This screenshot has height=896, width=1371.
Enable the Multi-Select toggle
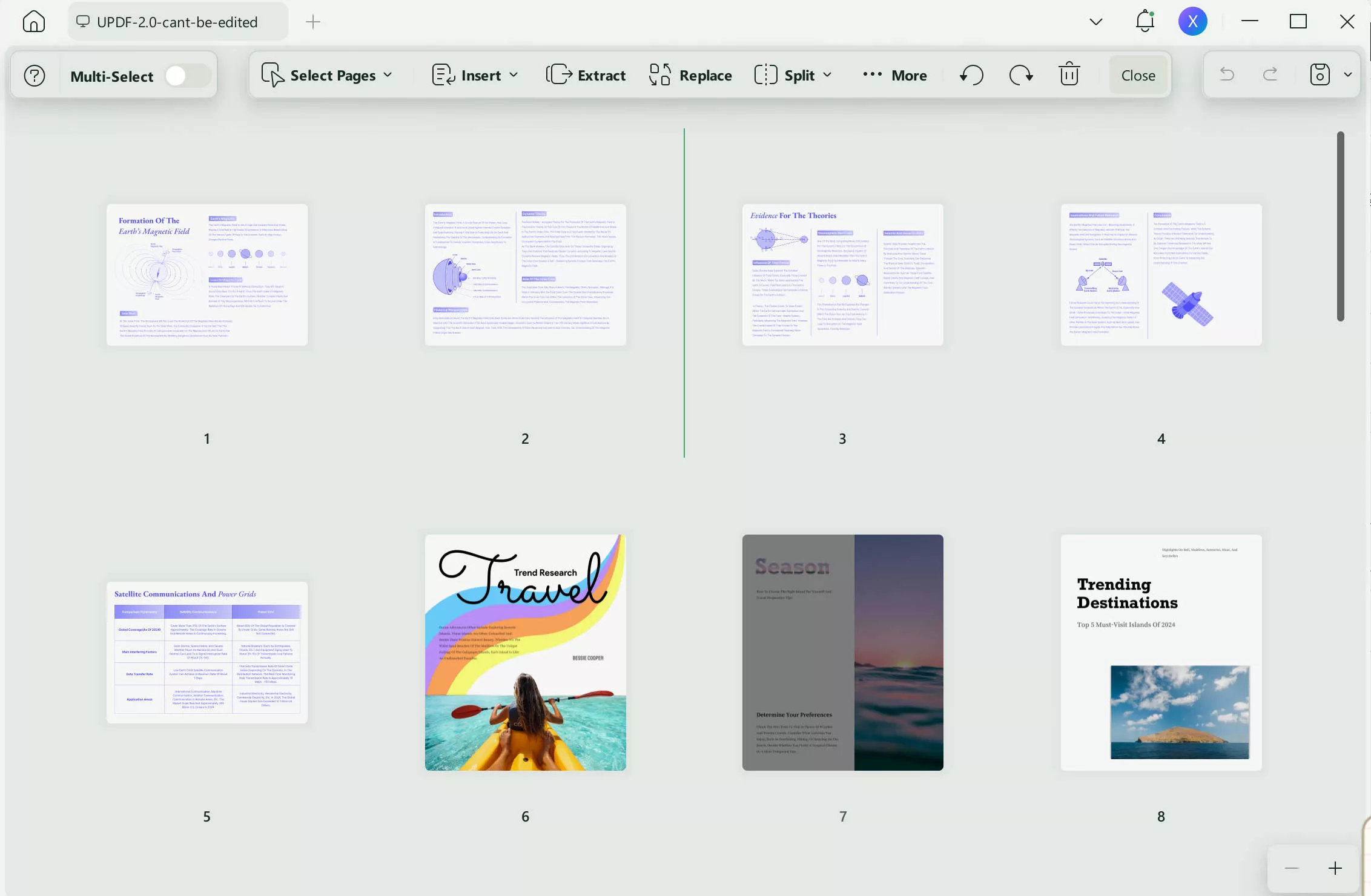pos(188,74)
